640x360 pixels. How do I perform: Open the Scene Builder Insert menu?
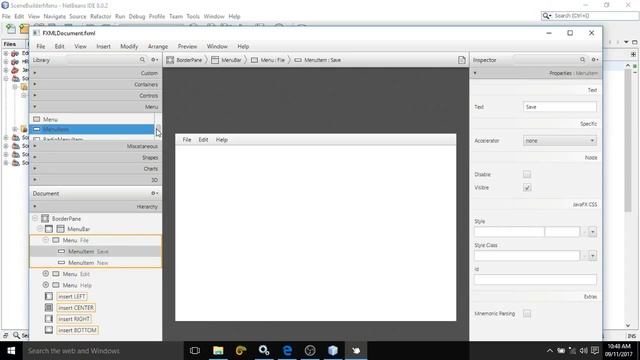(x=103, y=47)
